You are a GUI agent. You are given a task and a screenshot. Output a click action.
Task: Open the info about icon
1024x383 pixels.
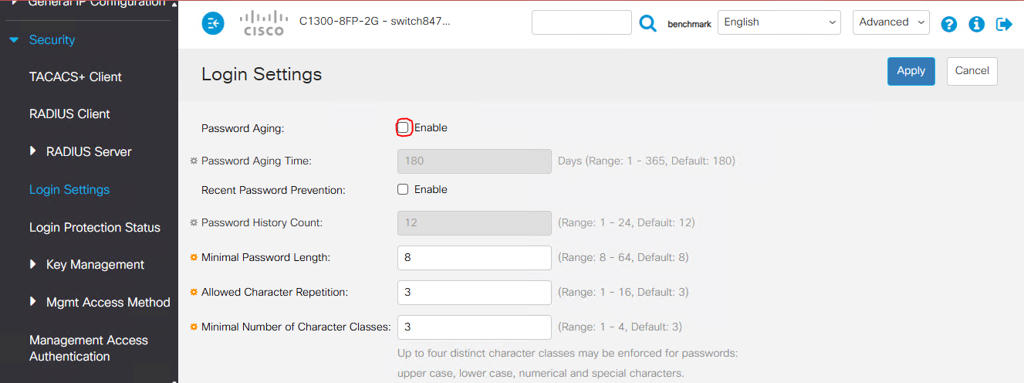click(x=976, y=24)
